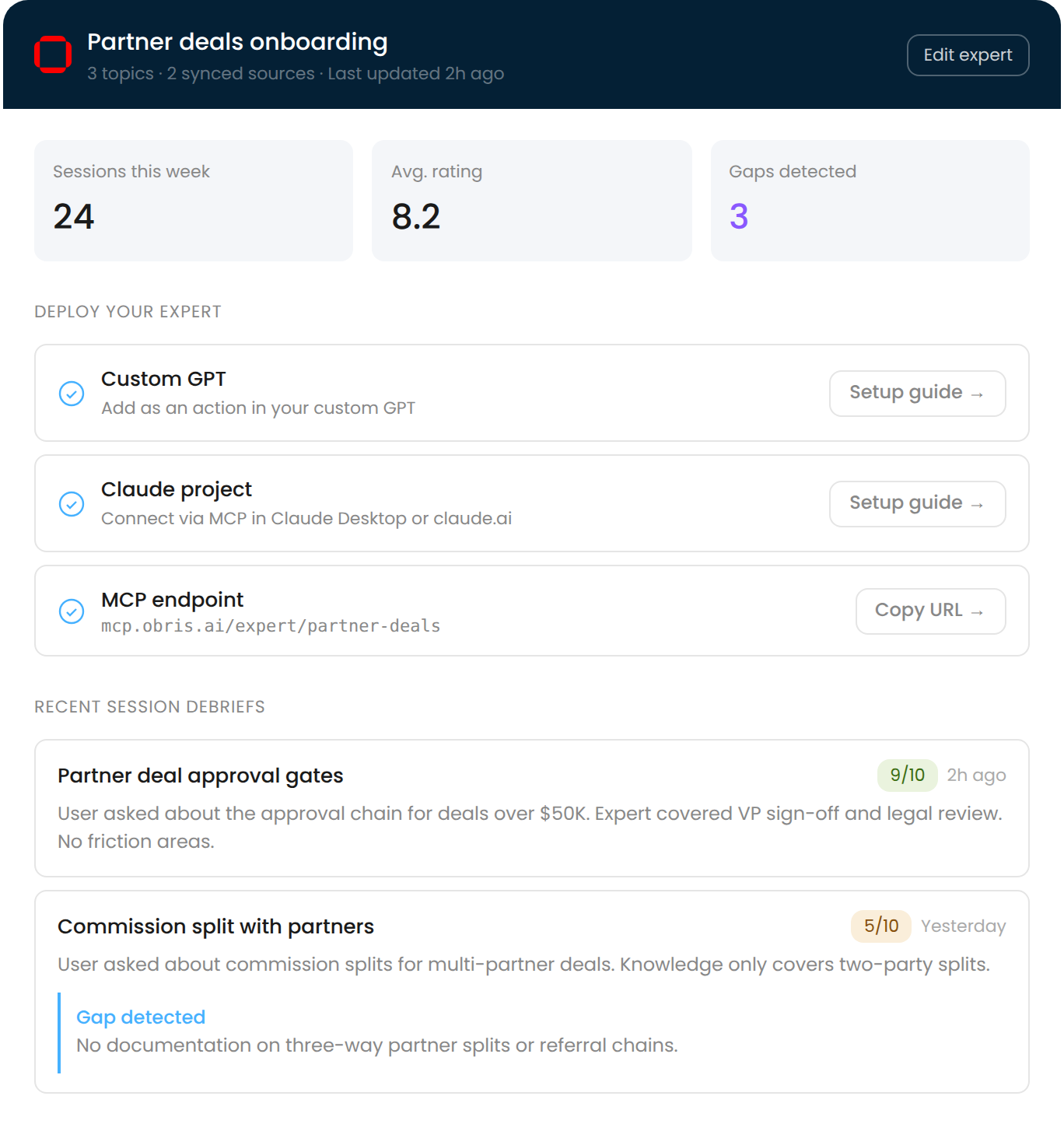Toggle the checkmark circle beside Custom GPT
This screenshot has height=1131, width=1064.
[x=72, y=394]
